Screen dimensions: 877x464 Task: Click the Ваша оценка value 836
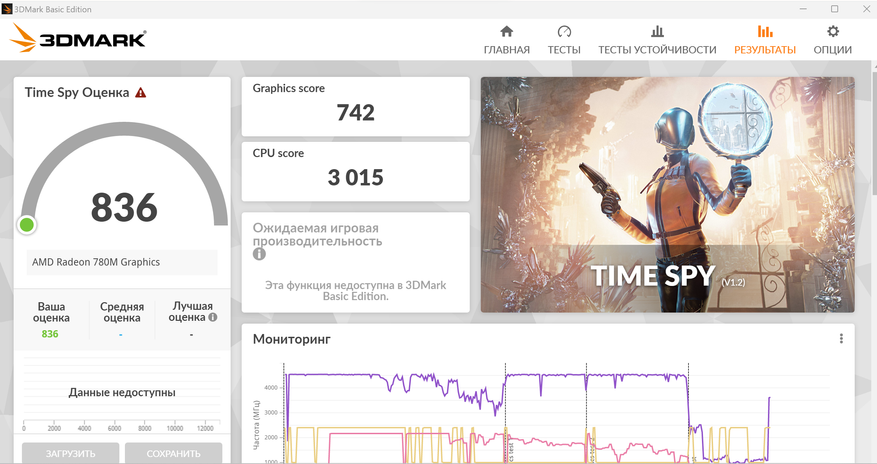click(50, 334)
